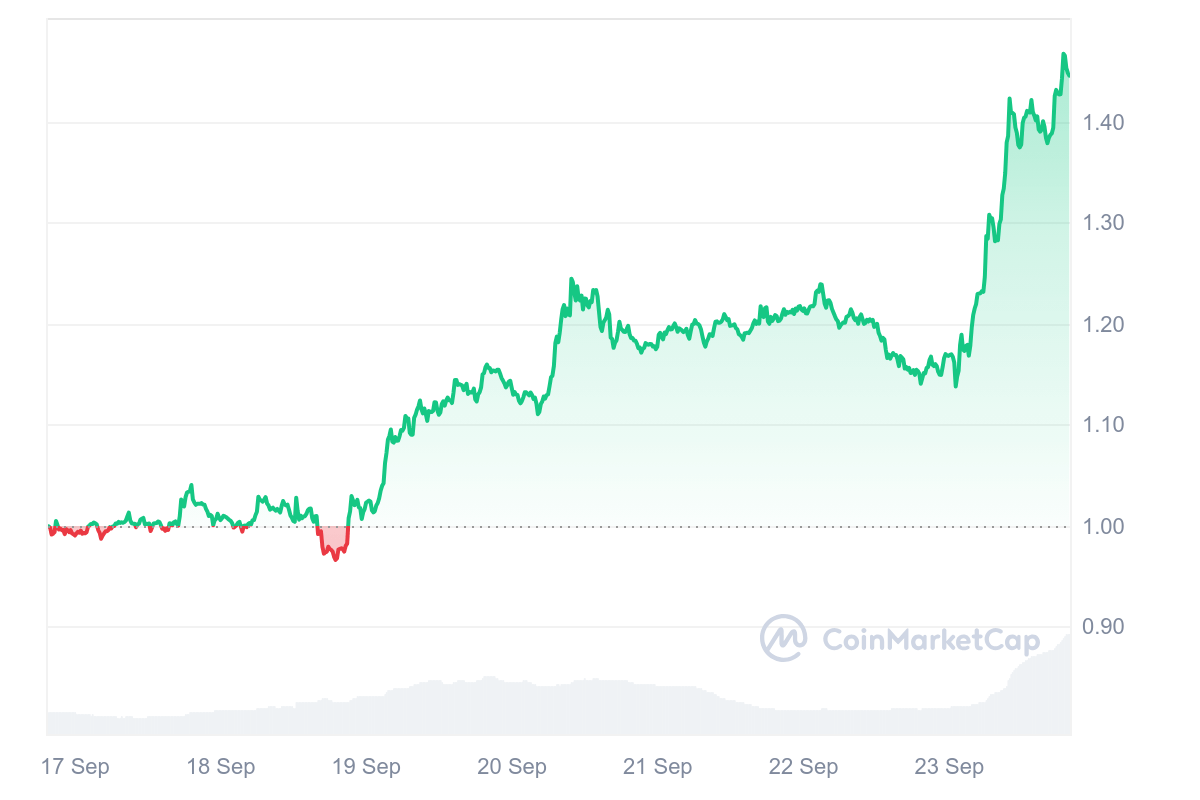Click the 20 Sep axis label
1200x800 pixels.
coord(512,767)
